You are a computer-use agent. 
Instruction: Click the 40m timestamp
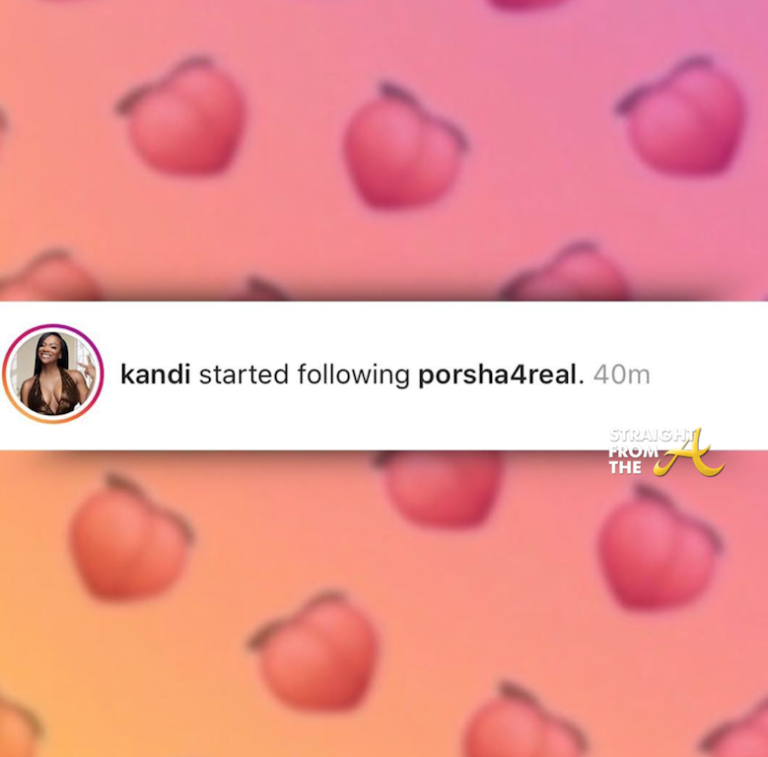tap(622, 375)
